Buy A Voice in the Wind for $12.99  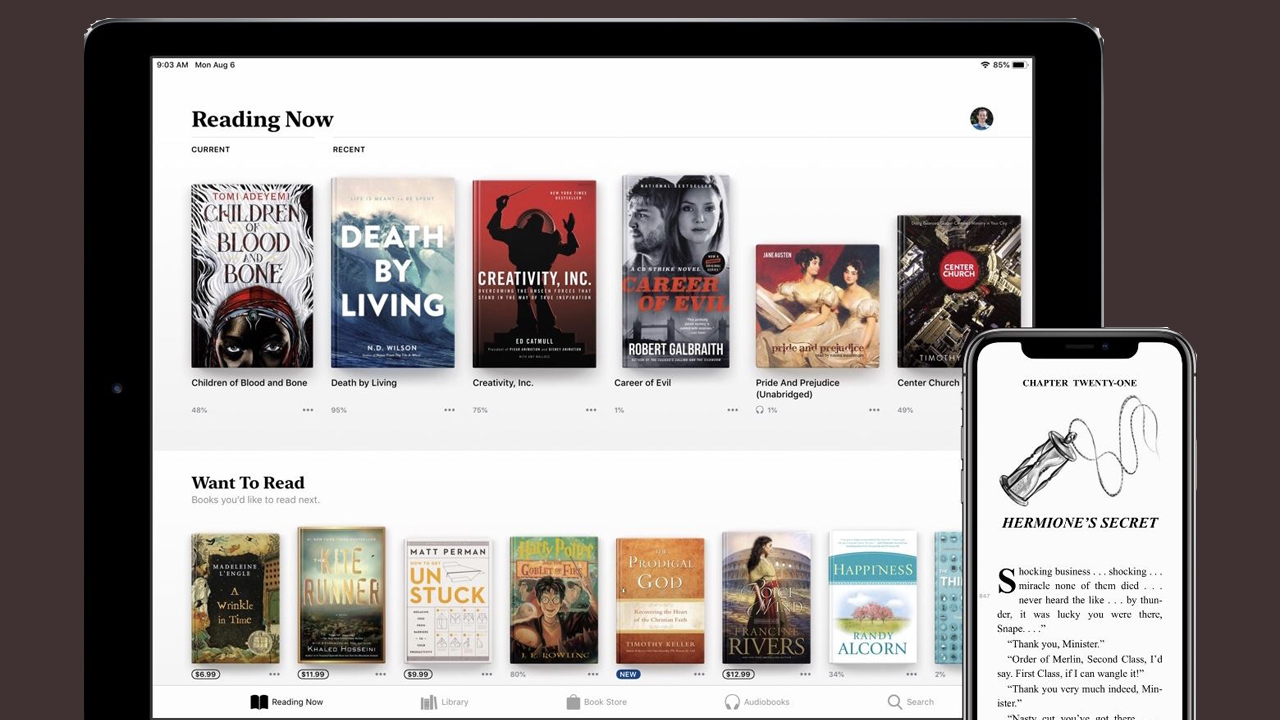[x=738, y=674]
